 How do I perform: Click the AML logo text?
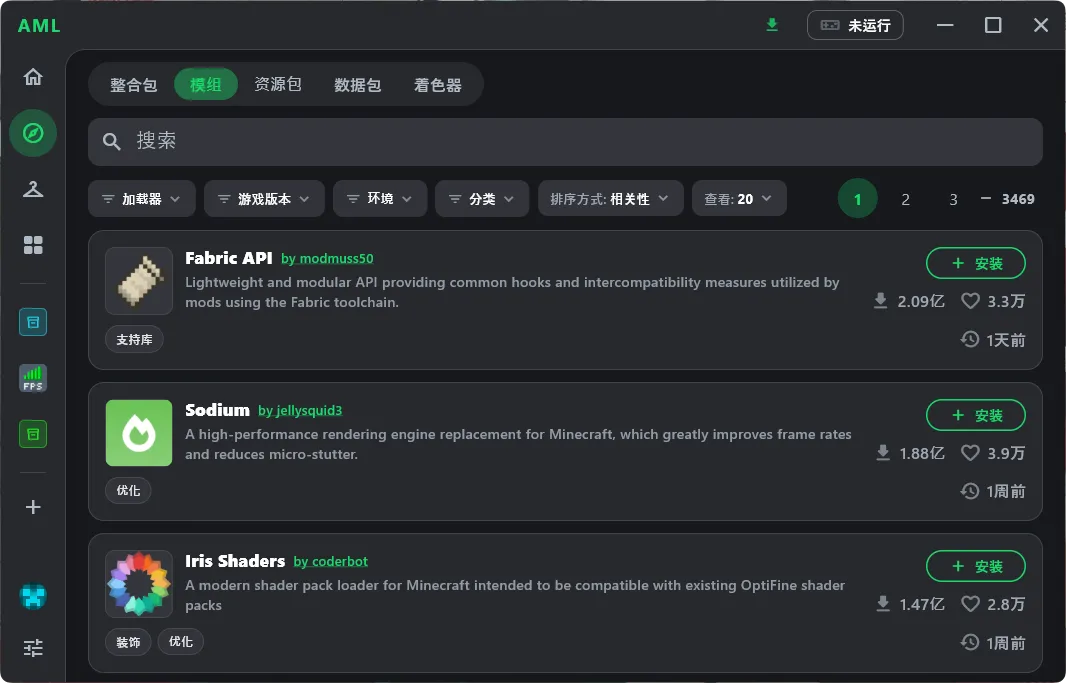tap(39, 26)
